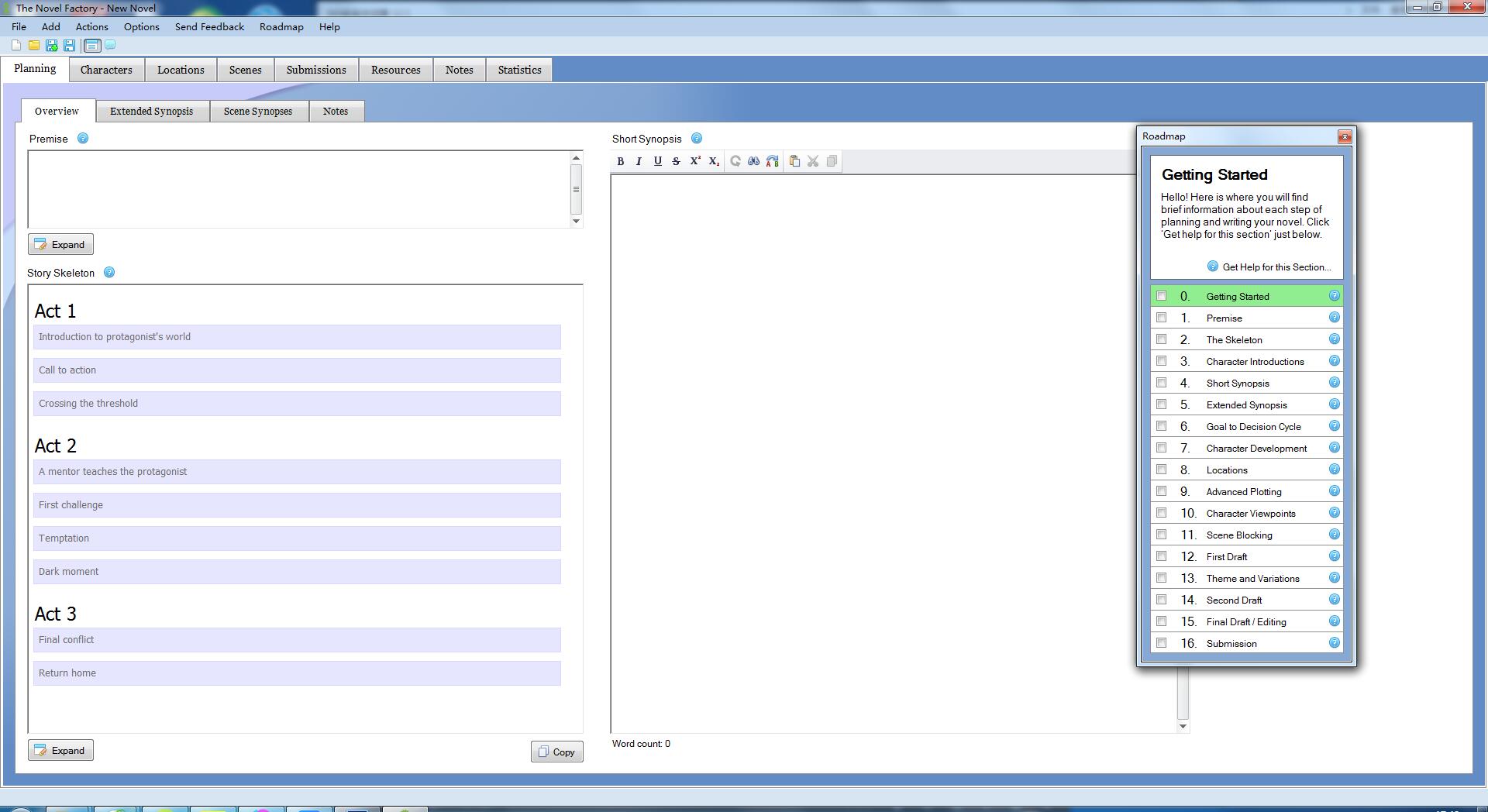Click the Paste clipboard icon
Screen dimensions: 1488x812
tap(794, 161)
